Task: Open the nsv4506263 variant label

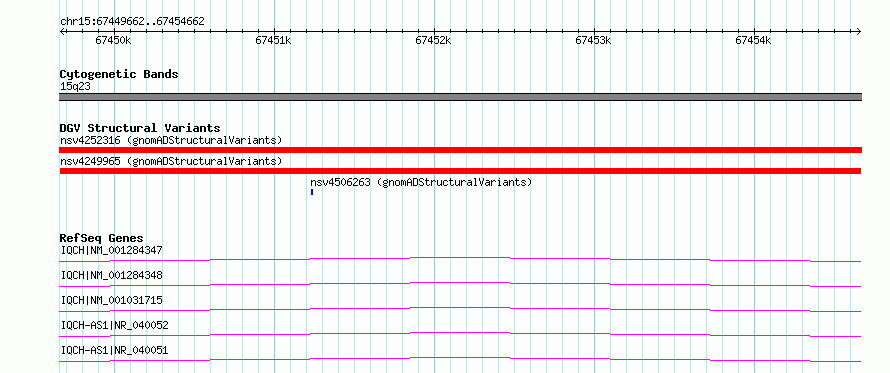Action: 421,183
